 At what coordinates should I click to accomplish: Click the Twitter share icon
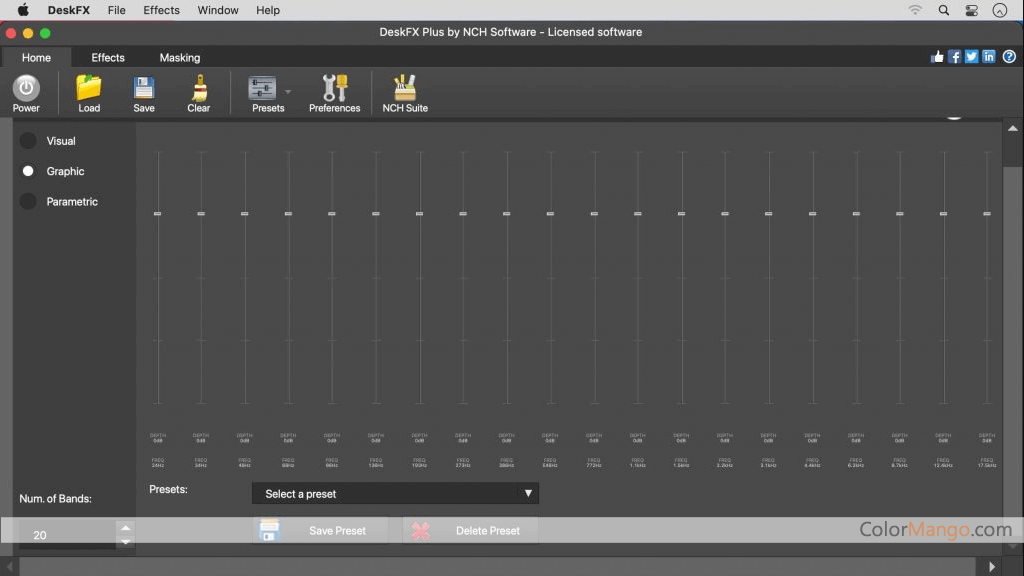click(971, 57)
